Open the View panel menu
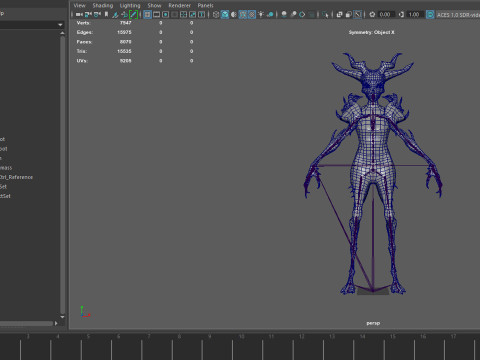 [x=79, y=5]
